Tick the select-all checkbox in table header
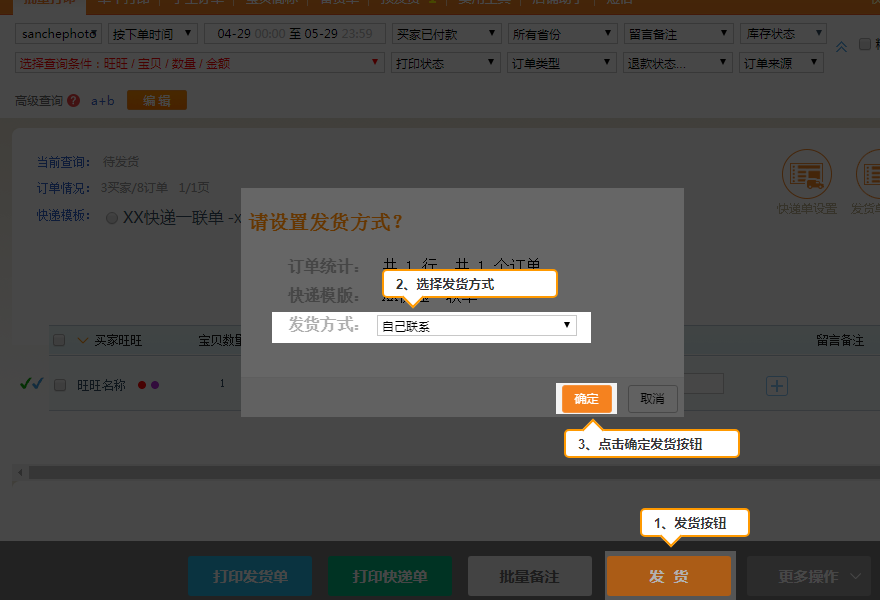The width and height of the screenshot is (880, 600). coord(59,341)
